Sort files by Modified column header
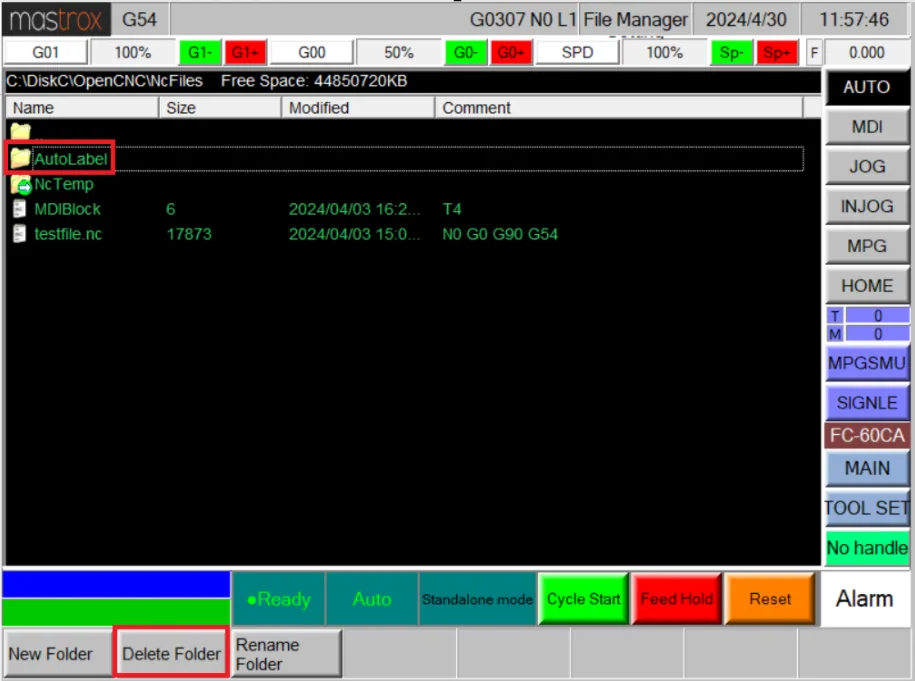 [358, 108]
